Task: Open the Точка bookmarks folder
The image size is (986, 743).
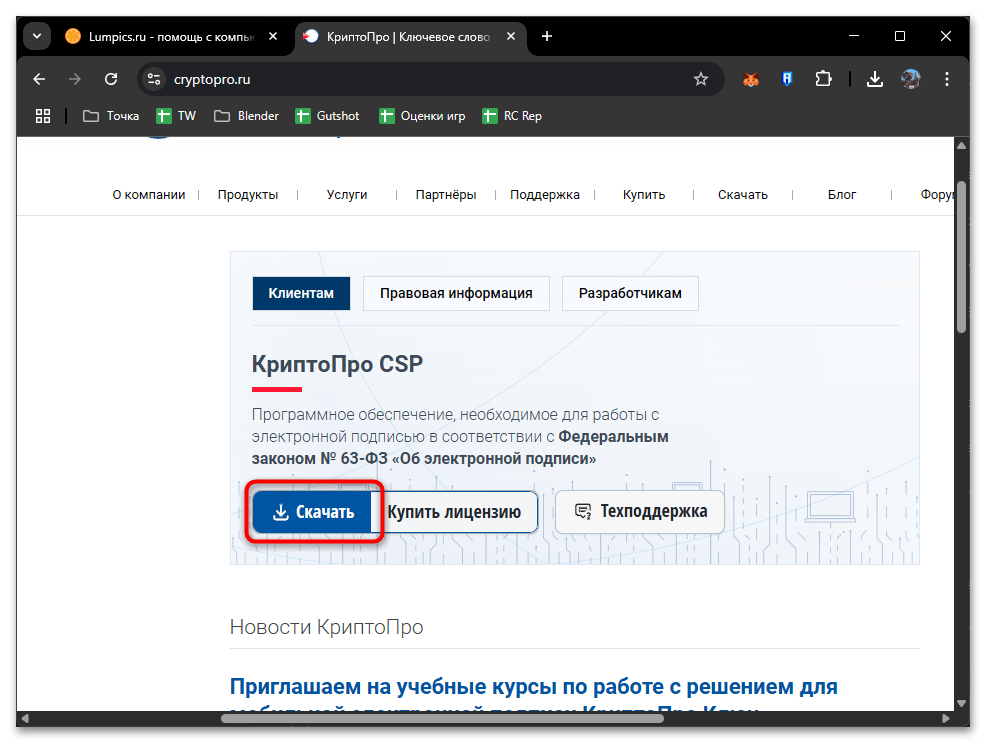Action: pos(111,116)
